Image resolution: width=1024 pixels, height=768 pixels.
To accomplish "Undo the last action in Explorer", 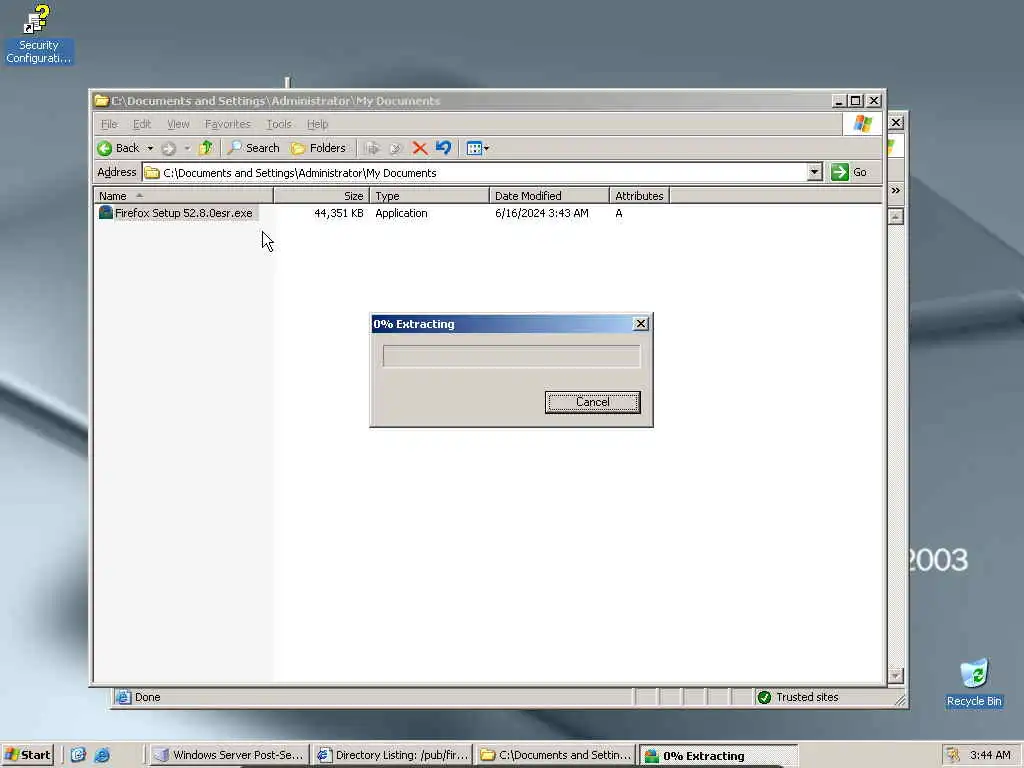I will click(x=443, y=148).
